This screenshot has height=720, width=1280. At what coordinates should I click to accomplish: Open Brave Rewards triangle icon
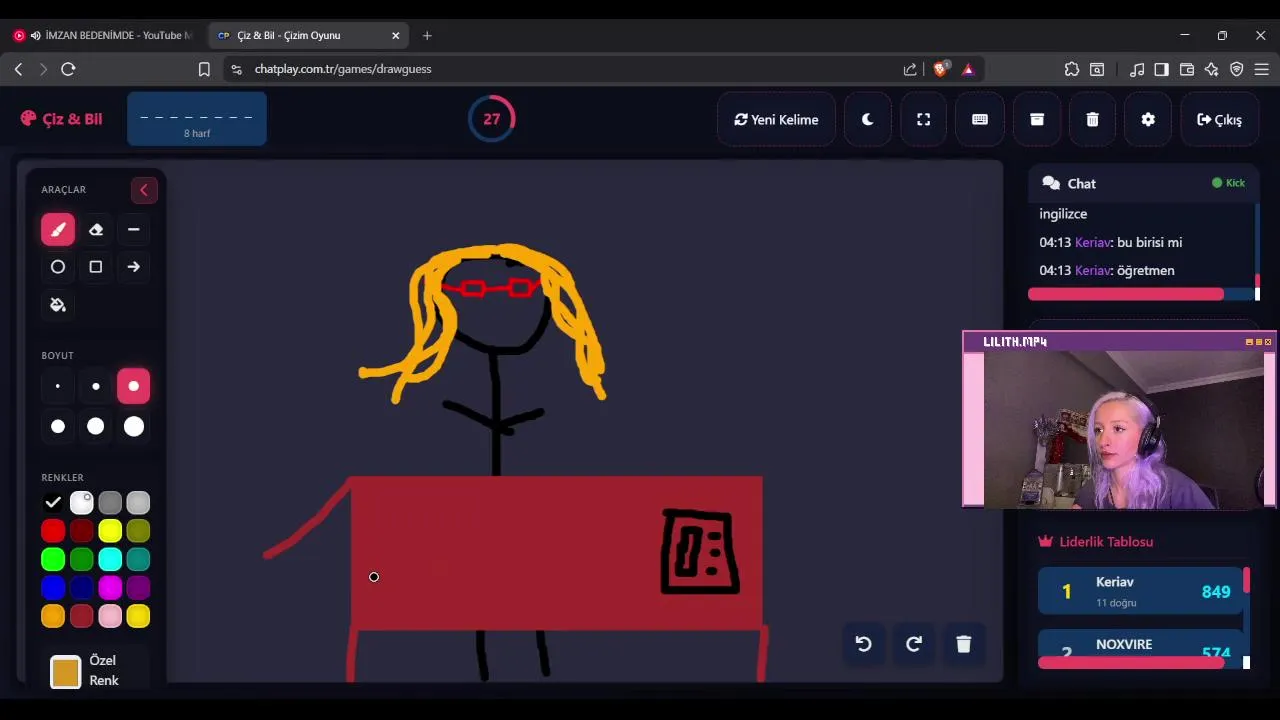pyautogui.click(x=968, y=69)
